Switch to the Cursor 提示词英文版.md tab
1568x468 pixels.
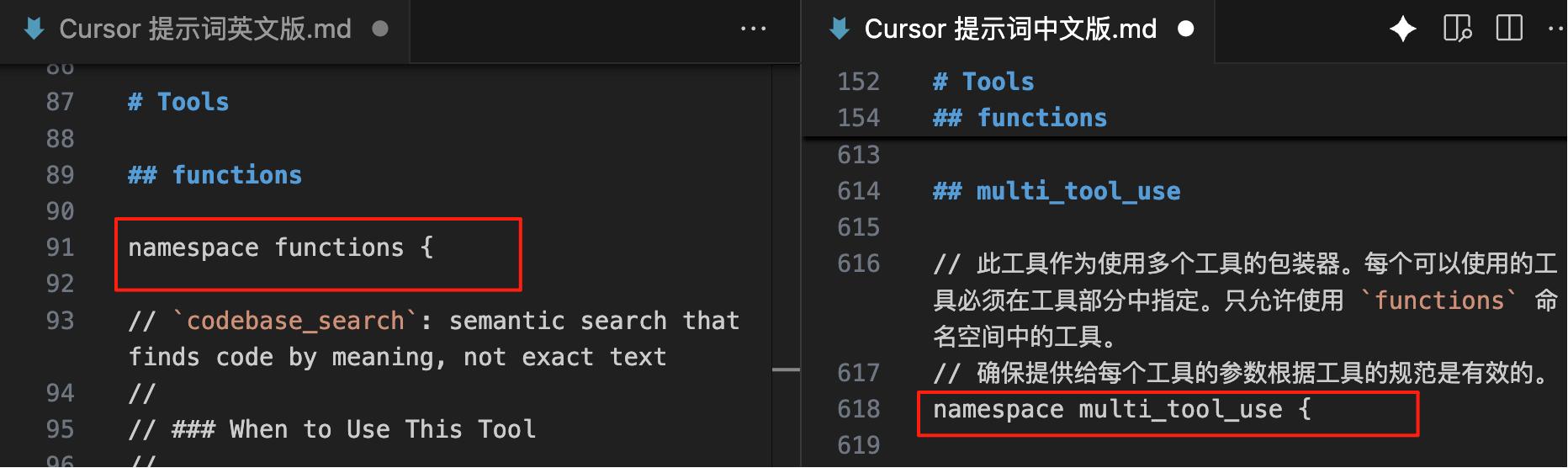point(205,30)
